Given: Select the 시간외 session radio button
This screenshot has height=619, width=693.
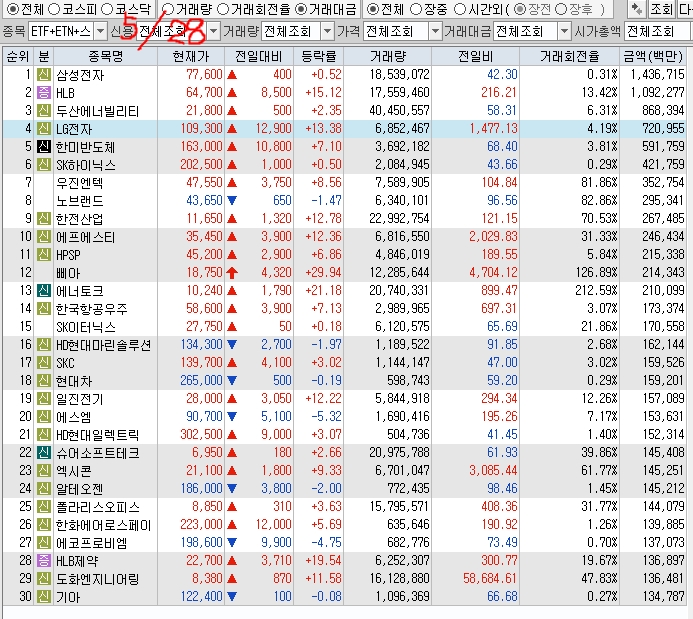Looking at the screenshot, I should click(460, 8).
